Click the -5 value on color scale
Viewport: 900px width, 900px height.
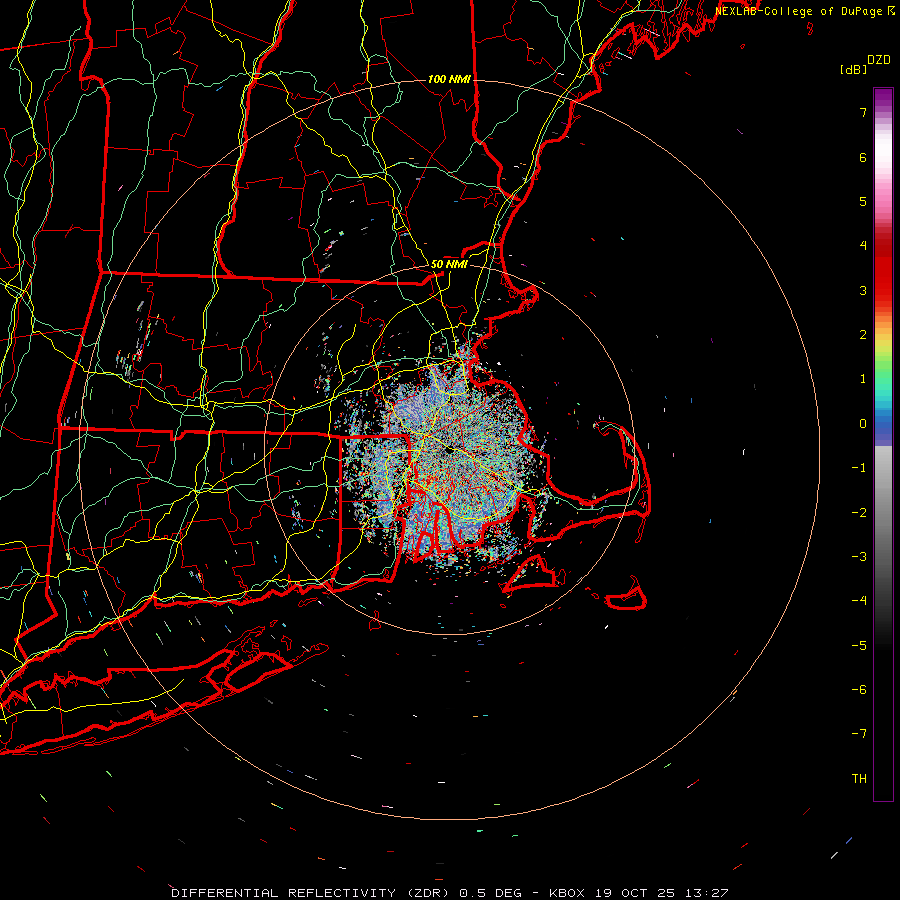coord(859,646)
